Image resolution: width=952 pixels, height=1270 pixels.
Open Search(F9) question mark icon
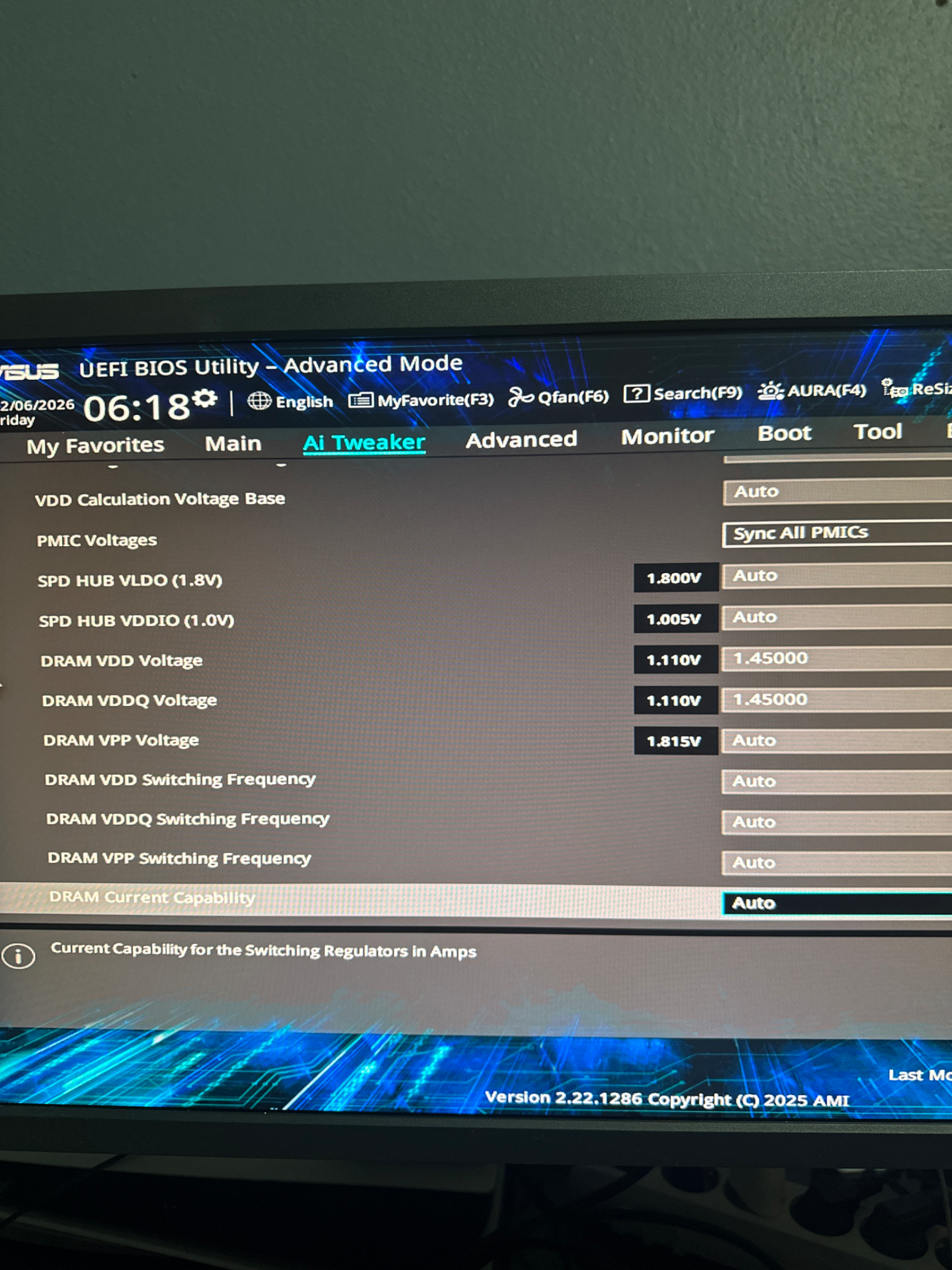coord(636,393)
